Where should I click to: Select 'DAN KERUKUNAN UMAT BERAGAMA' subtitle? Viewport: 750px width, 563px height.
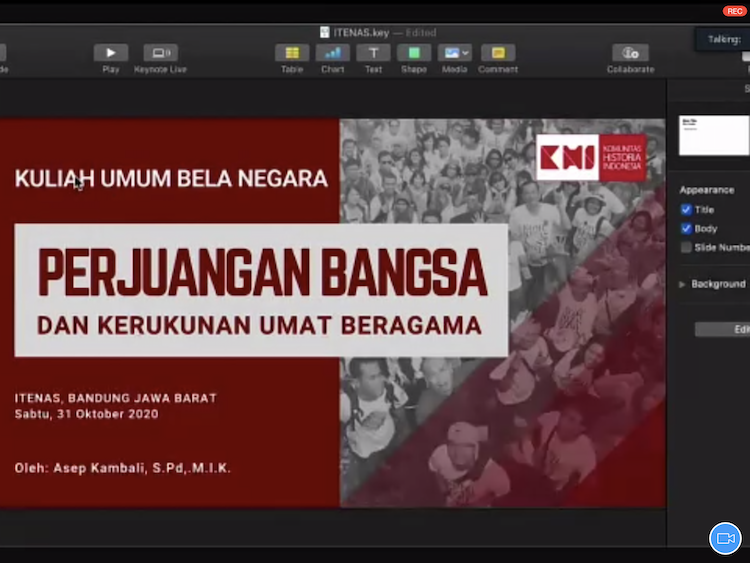[x=259, y=325]
